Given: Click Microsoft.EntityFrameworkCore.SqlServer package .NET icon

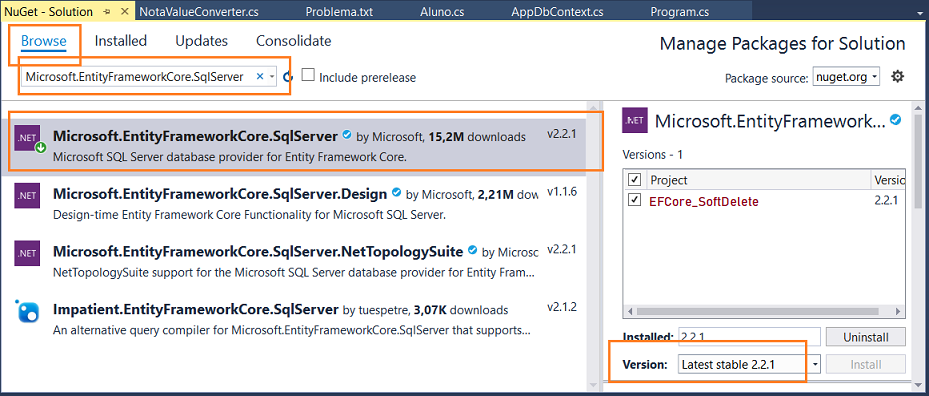Looking at the screenshot, I should (x=27, y=139).
